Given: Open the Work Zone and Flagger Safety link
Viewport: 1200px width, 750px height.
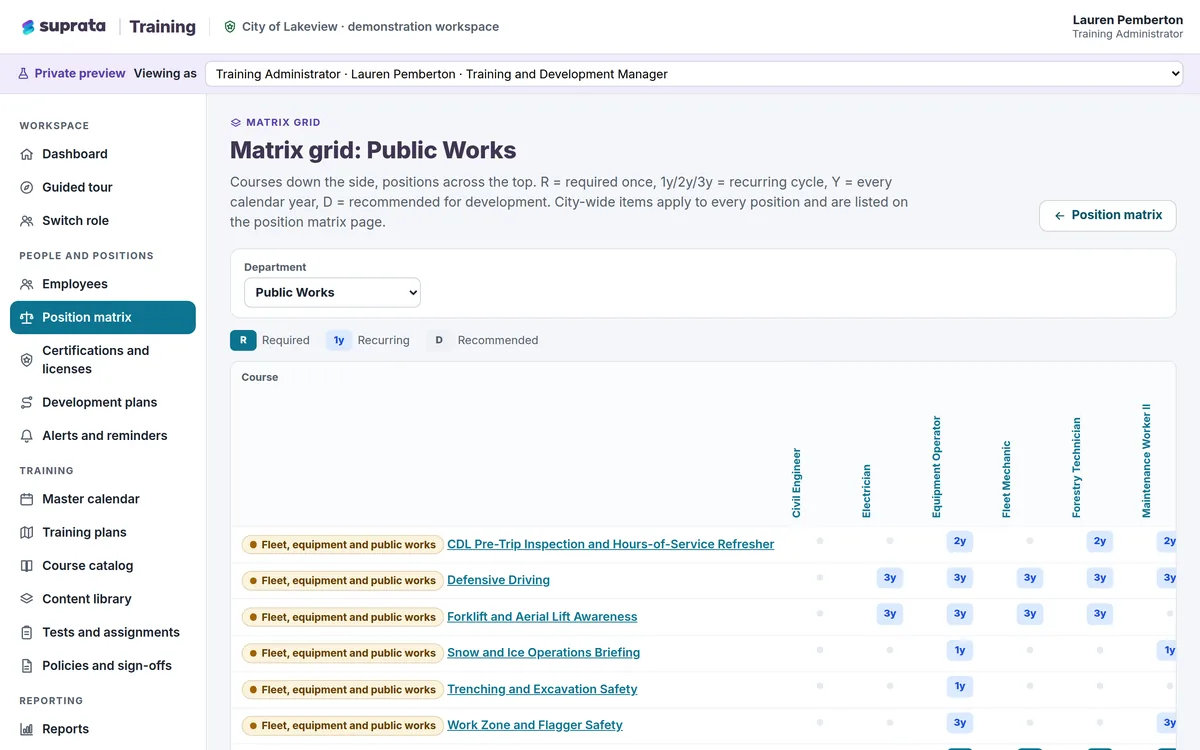Looking at the screenshot, I should click(535, 725).
